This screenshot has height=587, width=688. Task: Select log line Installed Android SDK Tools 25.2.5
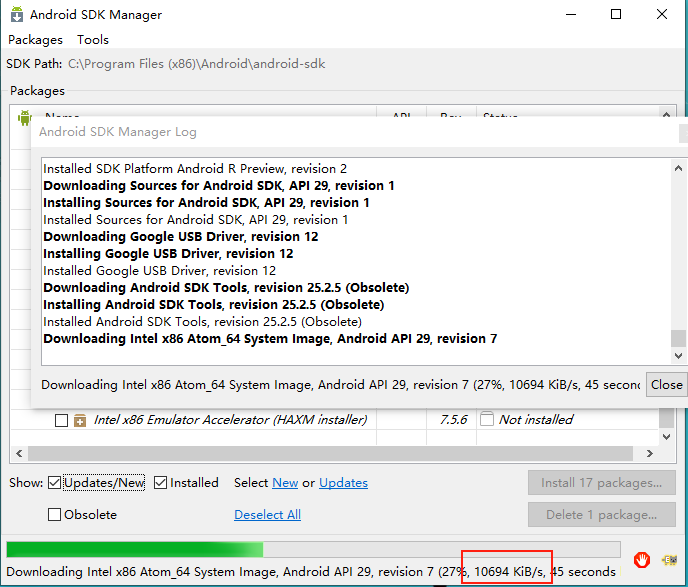point(202,322)
